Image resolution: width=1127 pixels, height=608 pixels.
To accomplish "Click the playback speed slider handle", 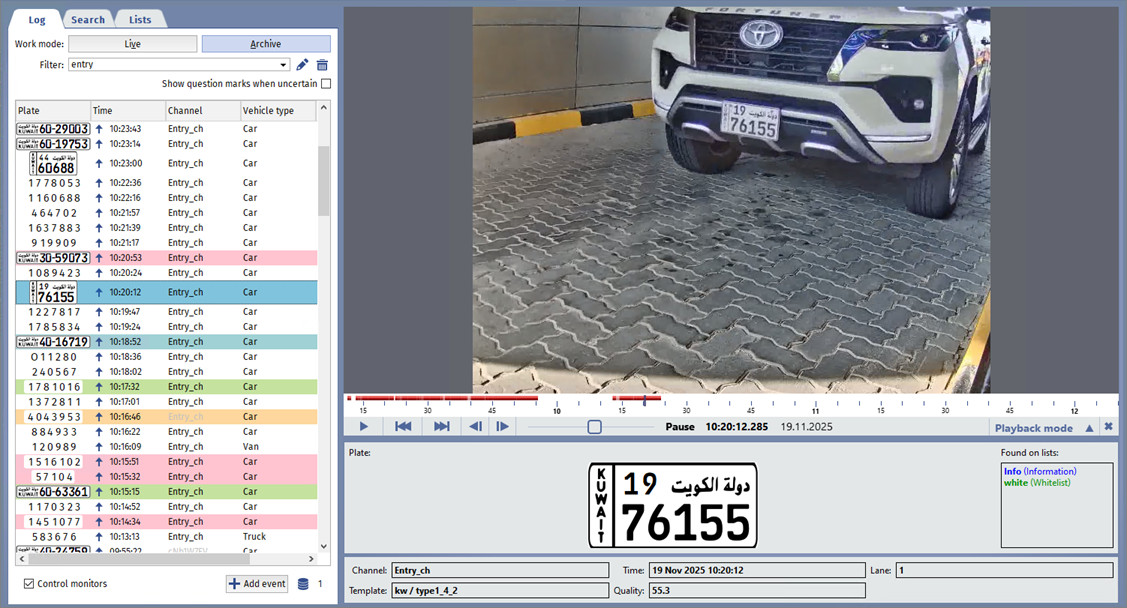I will click(594, 427).
